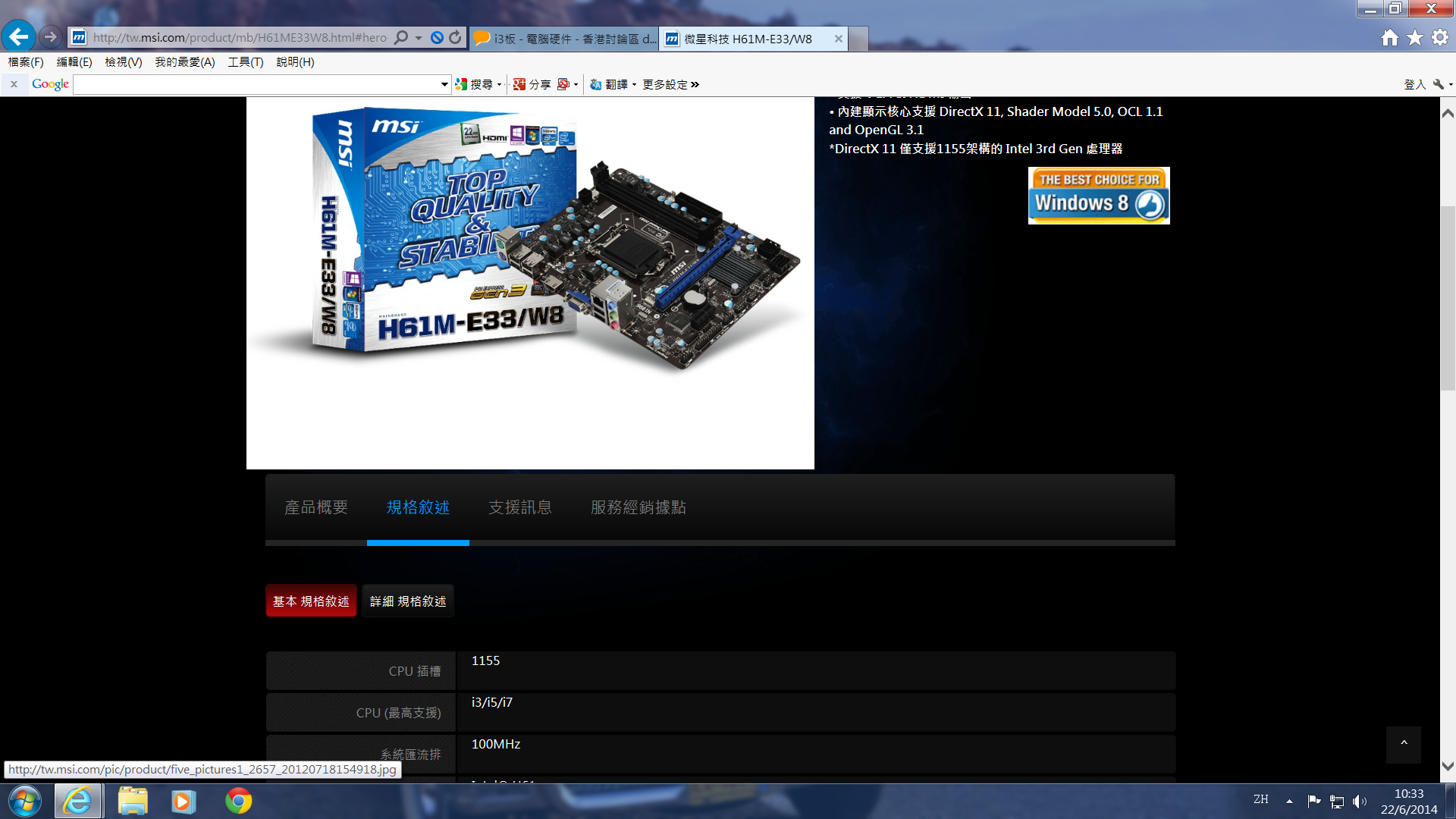Go to the next page with Forward
Viewport: 1456px width, 819px height.
[x=50, y=36]
